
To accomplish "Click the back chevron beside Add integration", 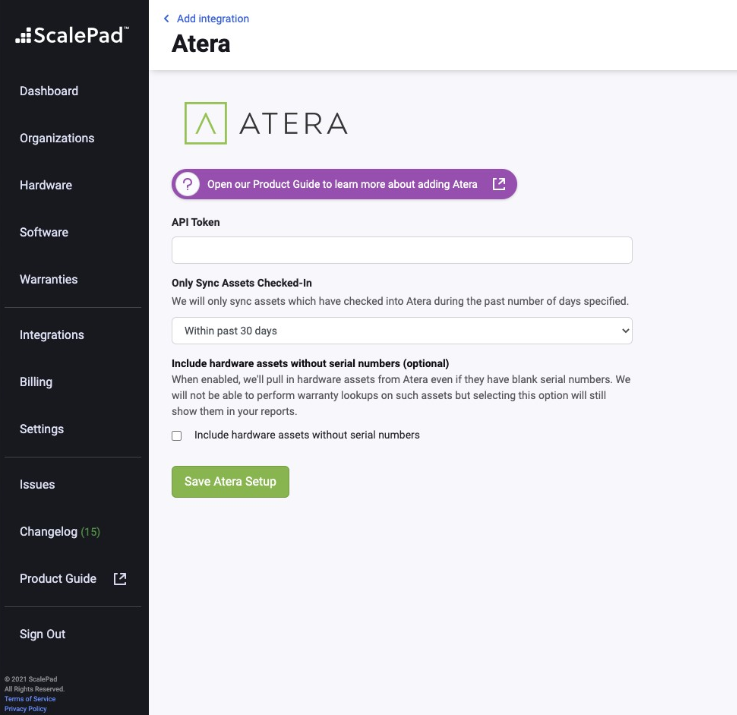I will click(166, 18).
